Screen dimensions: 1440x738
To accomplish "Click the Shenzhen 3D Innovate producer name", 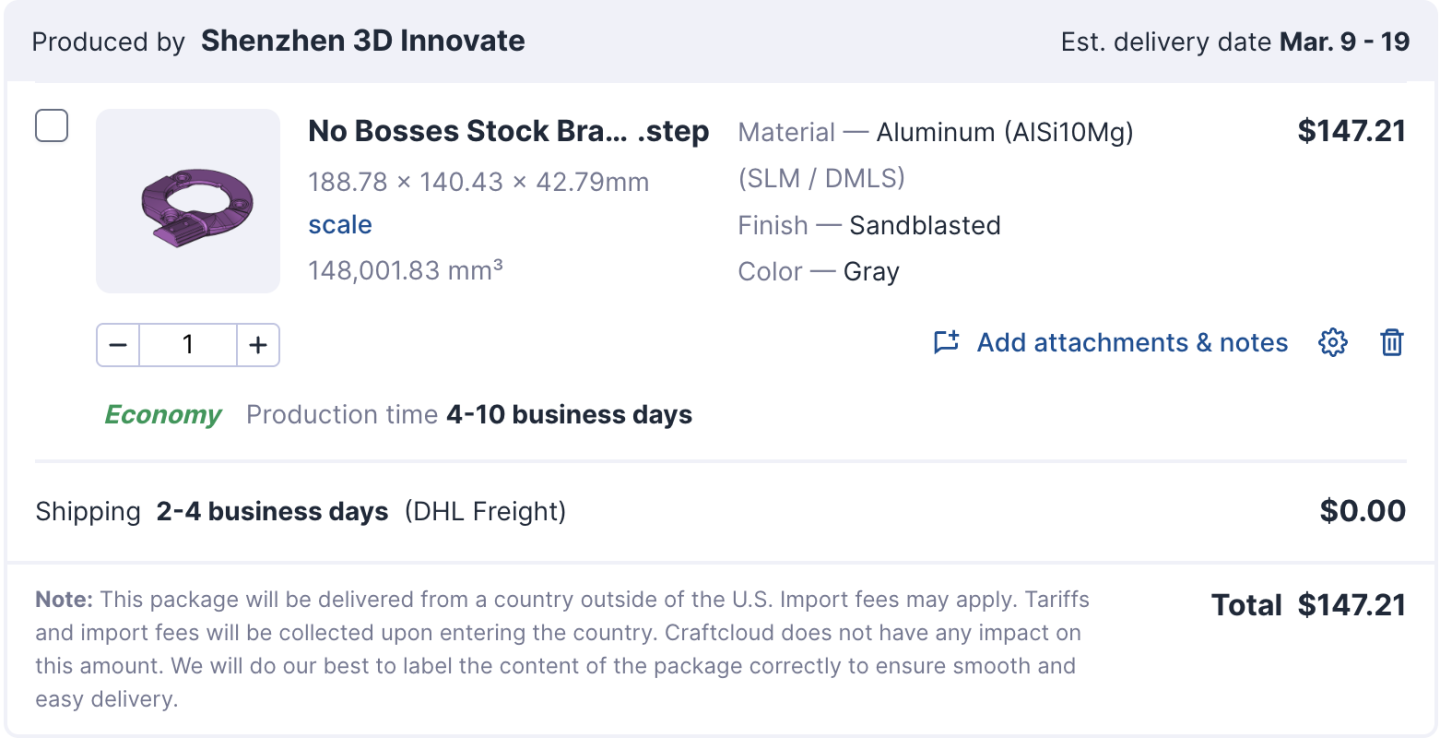I will (363, 41).
